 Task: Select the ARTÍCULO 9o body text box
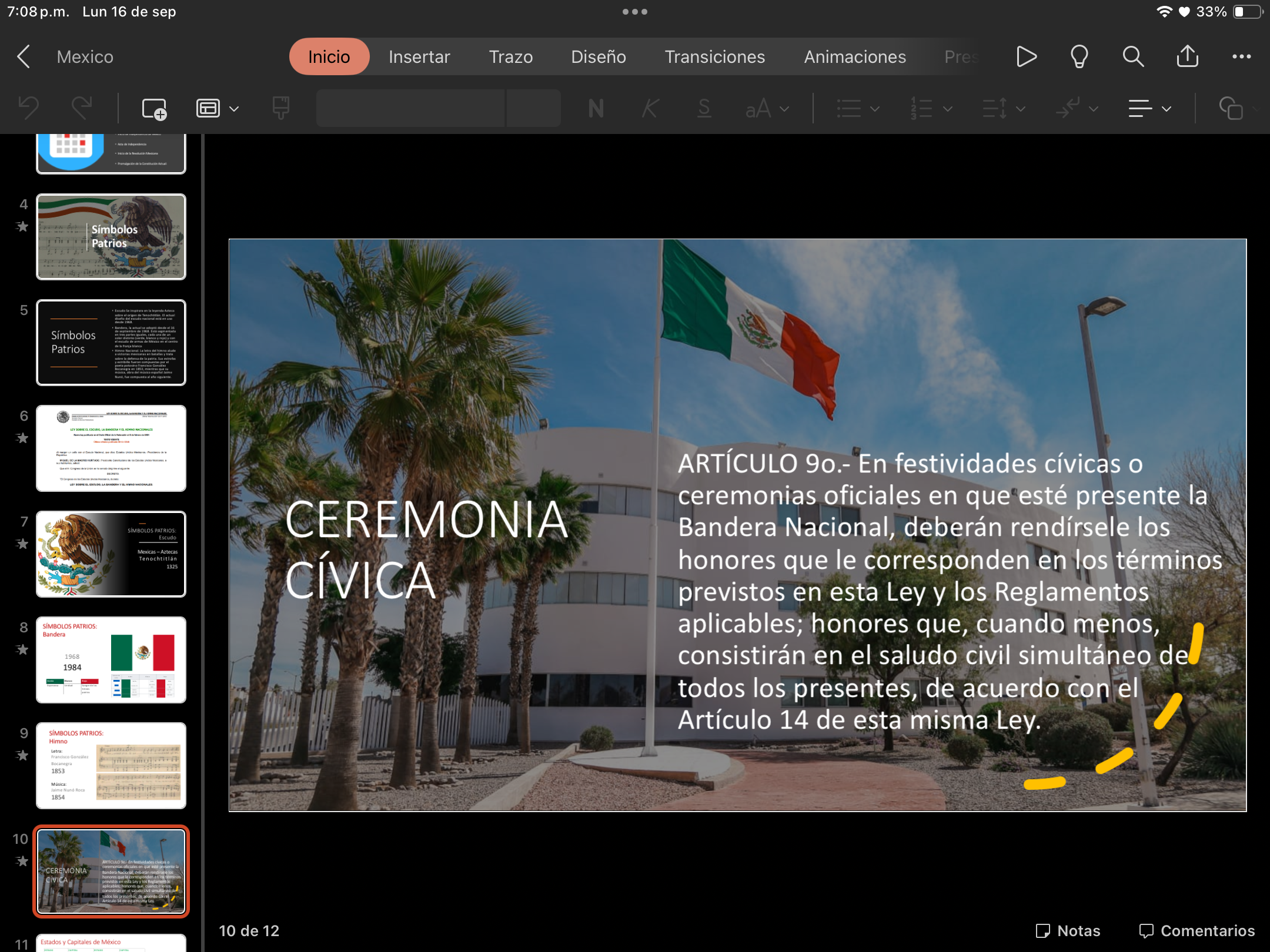click(x=950, y=591)
